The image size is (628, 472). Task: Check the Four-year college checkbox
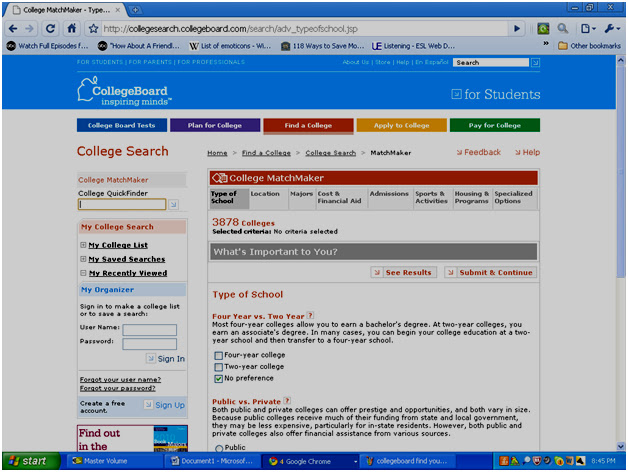tap(218, 355)
